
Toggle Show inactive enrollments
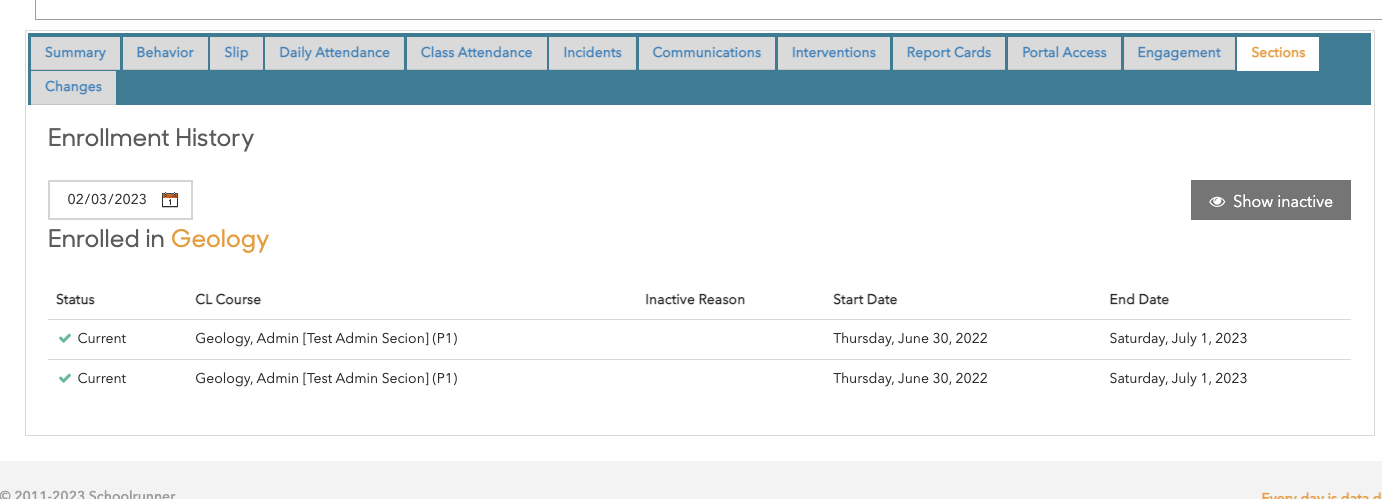click(1270, 201)
